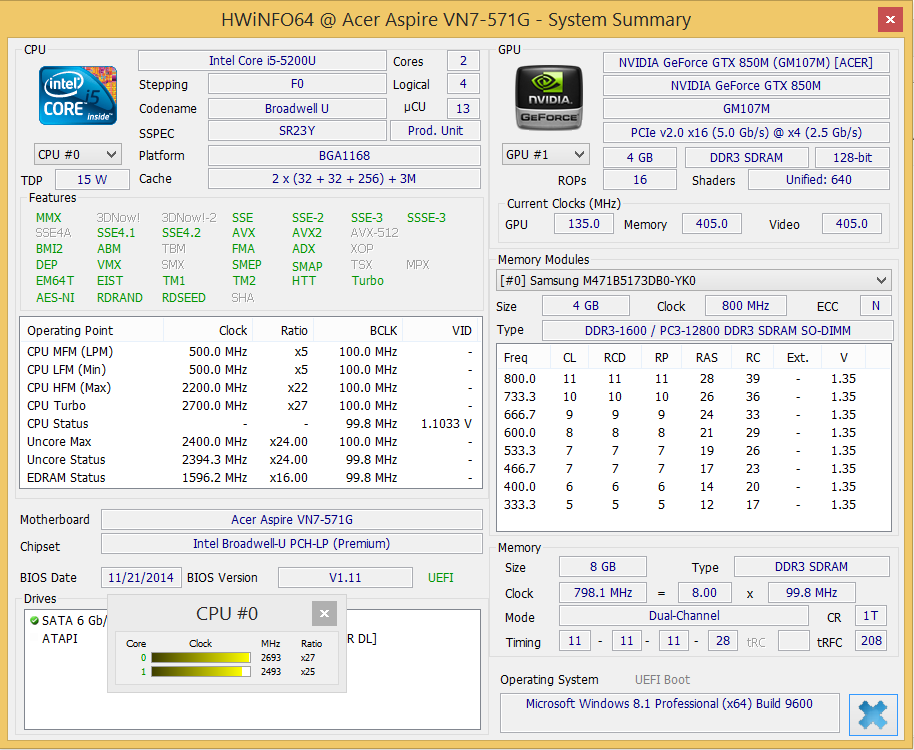The image size is (914, 750).
Task: Click the AES-NI feature label
Action: coord(55,298)
